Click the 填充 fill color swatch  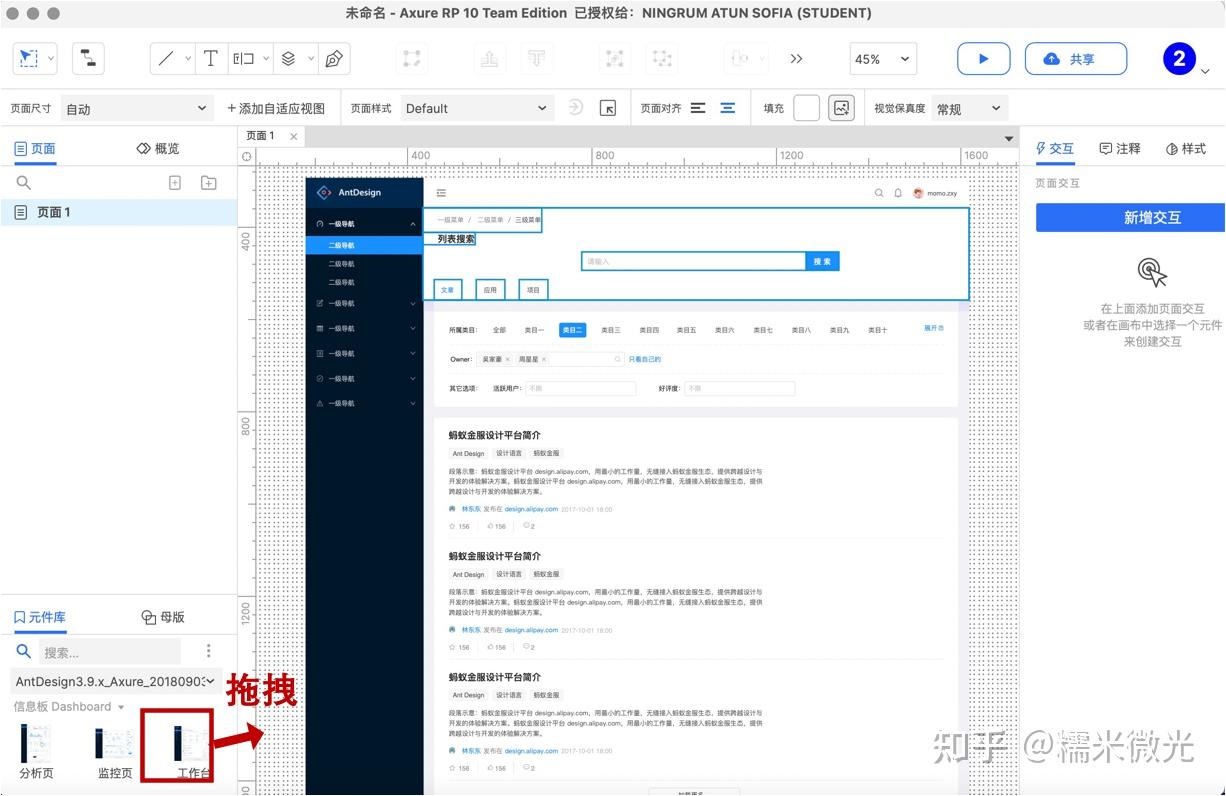[x=808, y=107]
